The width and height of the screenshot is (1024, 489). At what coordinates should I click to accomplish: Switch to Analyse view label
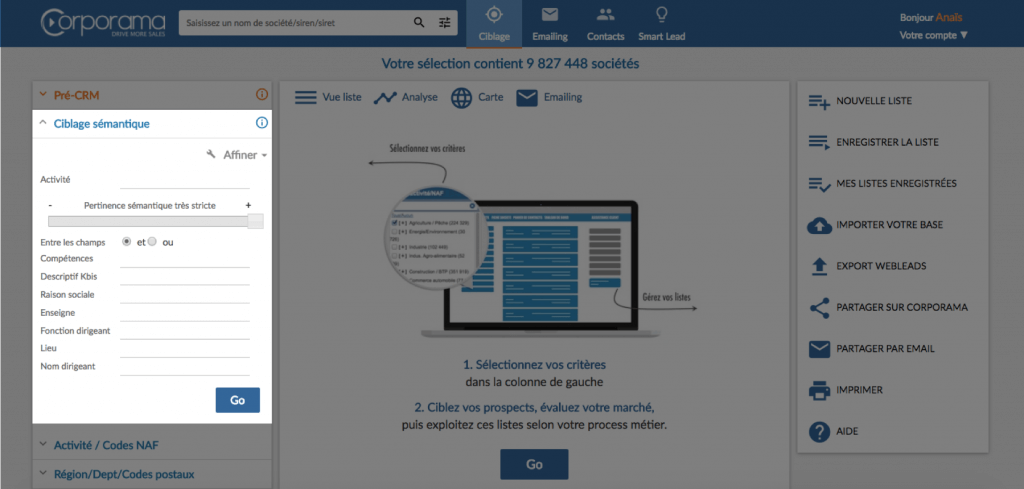click(420, 97)
